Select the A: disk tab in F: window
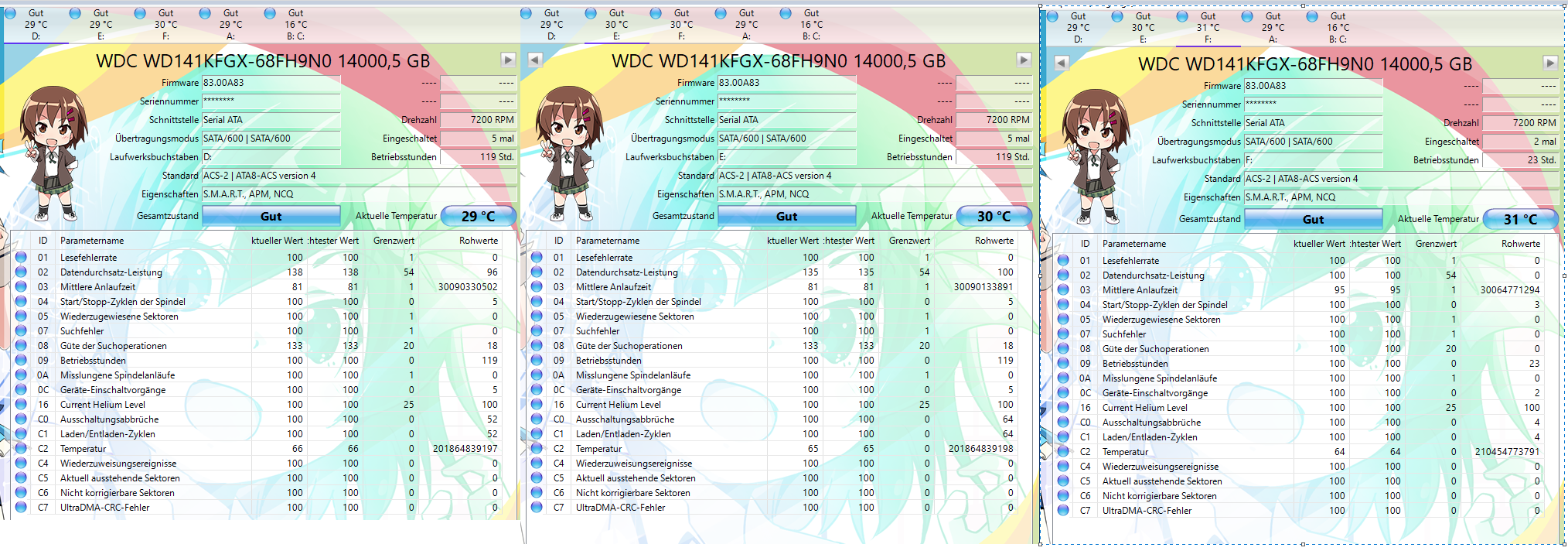 coord(1273,27)
